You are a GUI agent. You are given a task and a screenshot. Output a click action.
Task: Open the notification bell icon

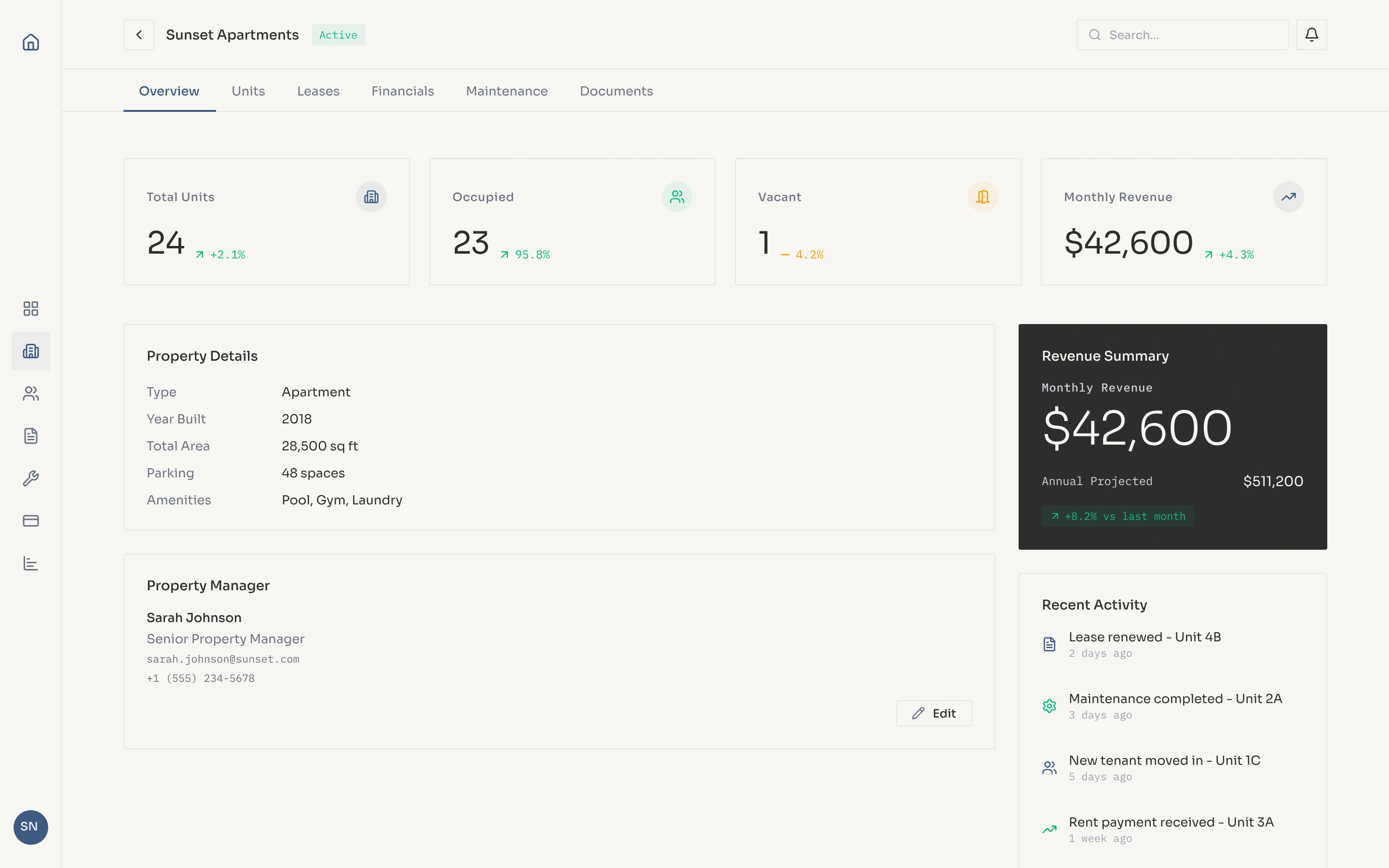(x=1312, y=34)
